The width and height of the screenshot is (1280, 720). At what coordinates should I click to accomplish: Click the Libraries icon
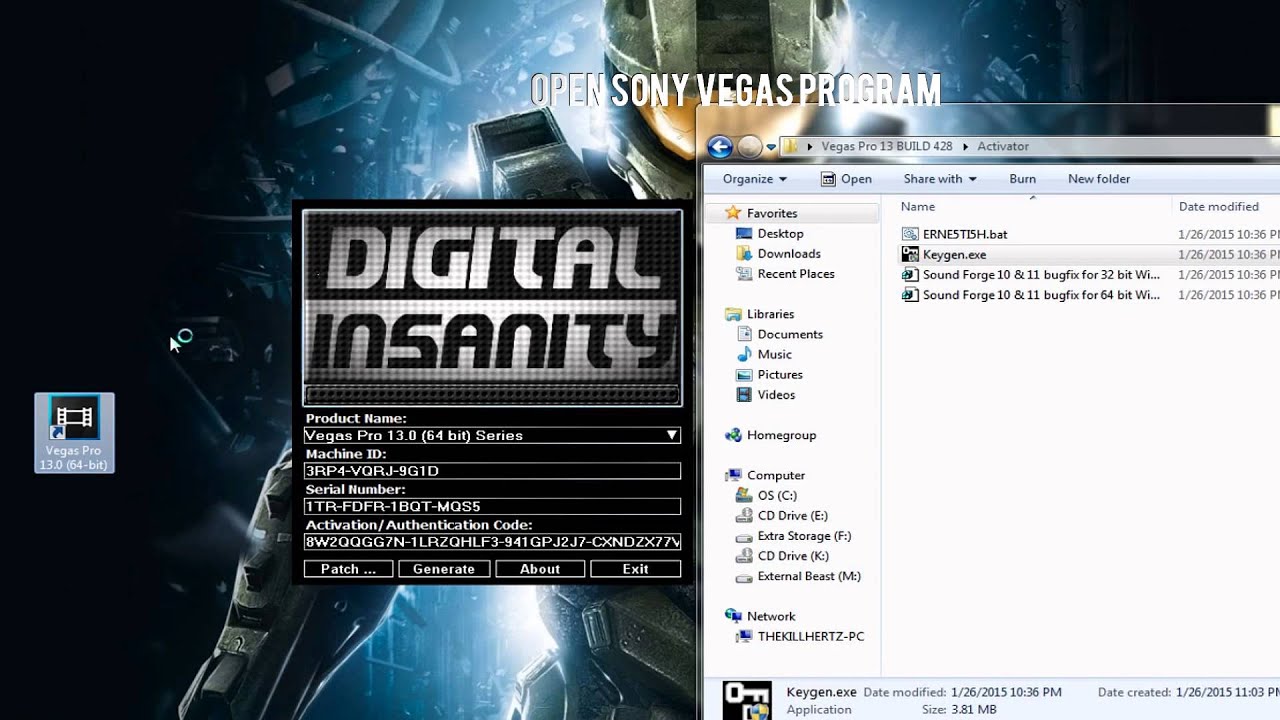[733, 314]
